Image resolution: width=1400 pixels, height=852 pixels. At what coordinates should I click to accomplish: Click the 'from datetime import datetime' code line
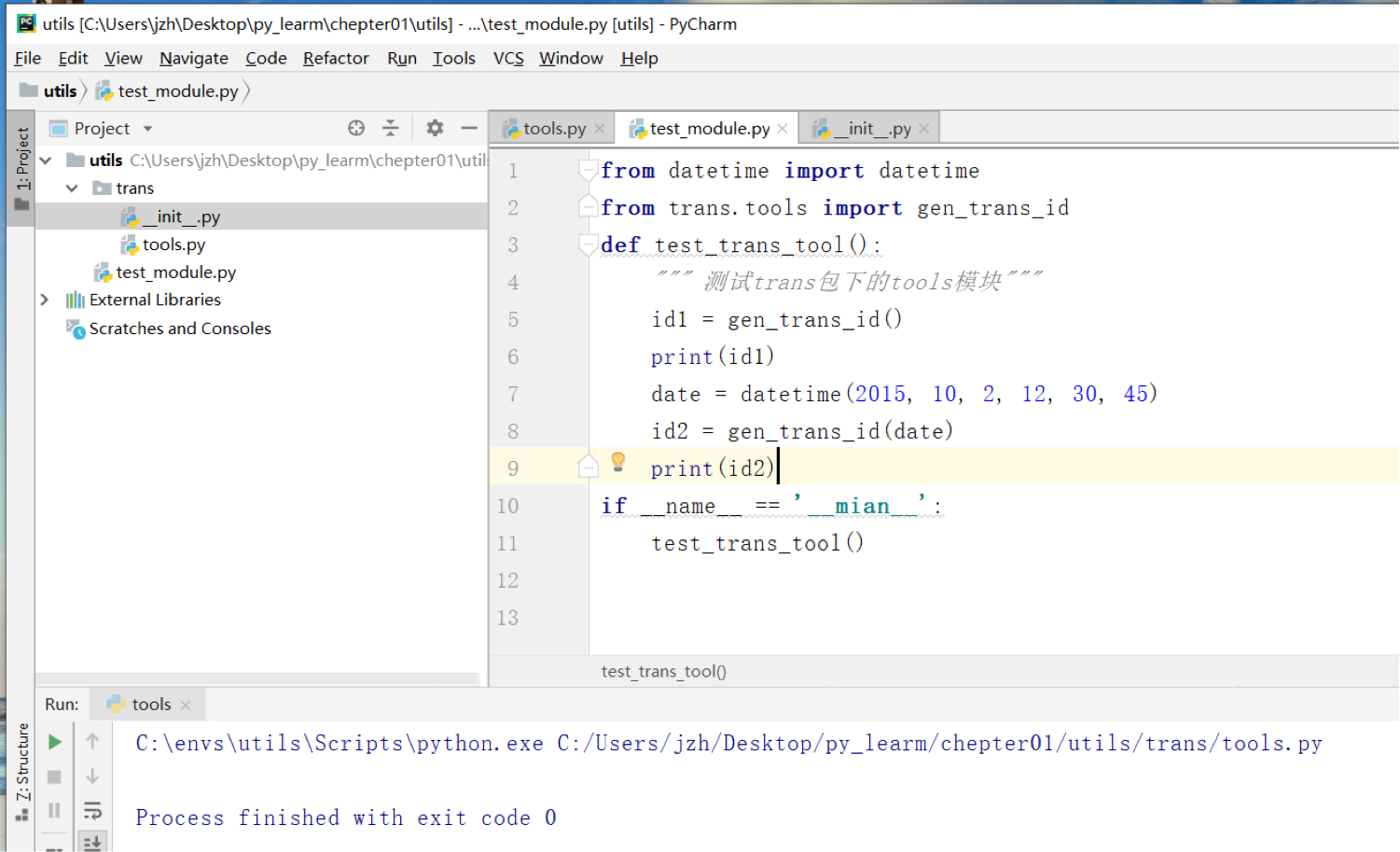(x=790, y=171)
